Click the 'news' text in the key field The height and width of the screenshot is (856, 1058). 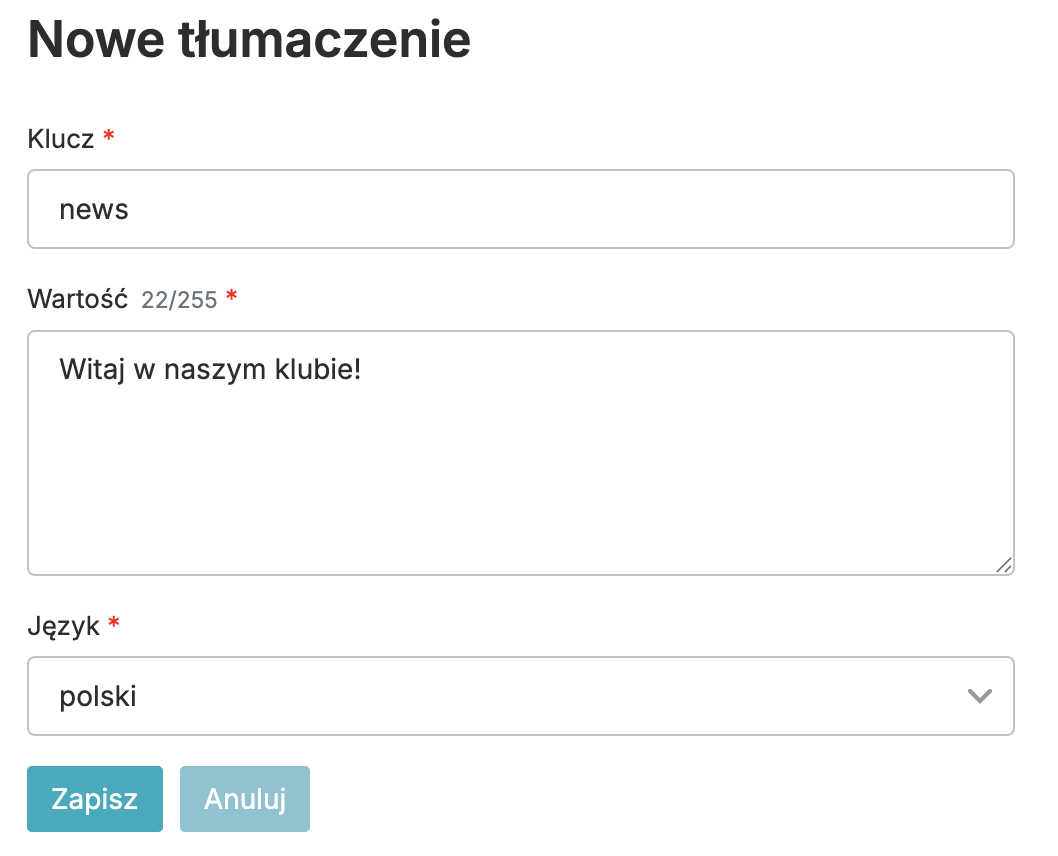[94, 209]
